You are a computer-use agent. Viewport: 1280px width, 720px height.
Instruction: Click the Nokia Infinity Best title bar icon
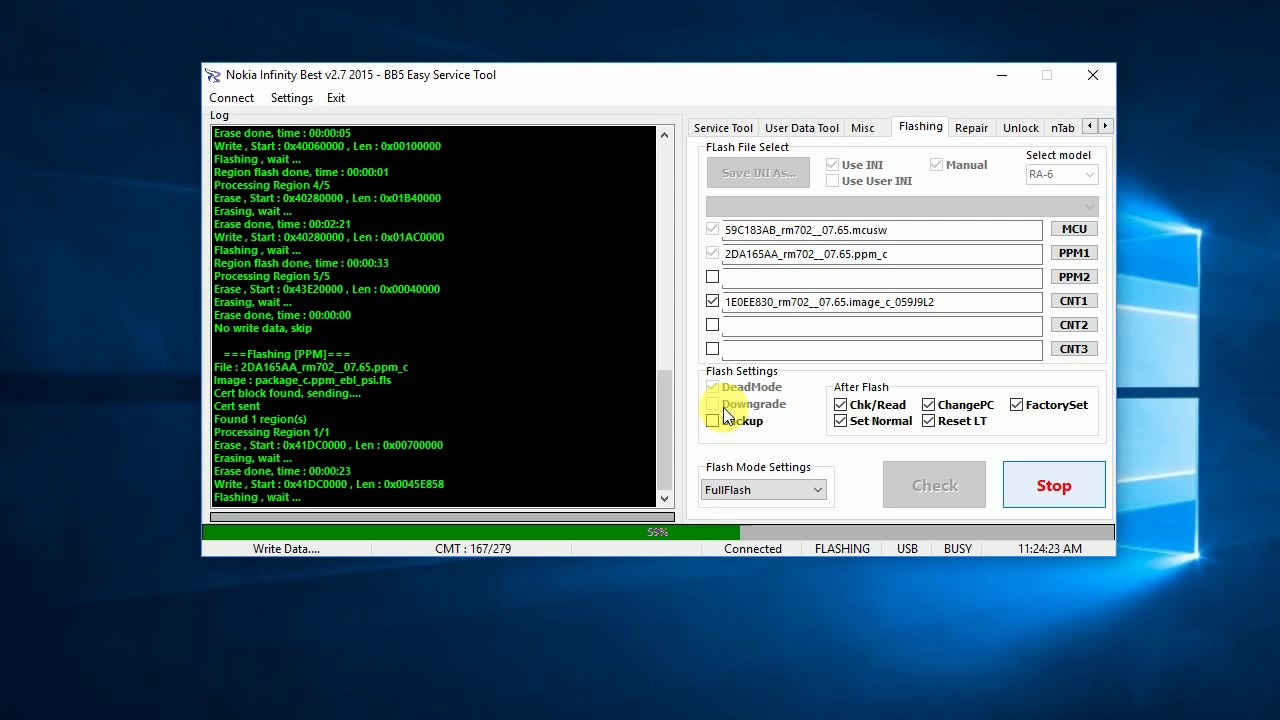(213, 75)
